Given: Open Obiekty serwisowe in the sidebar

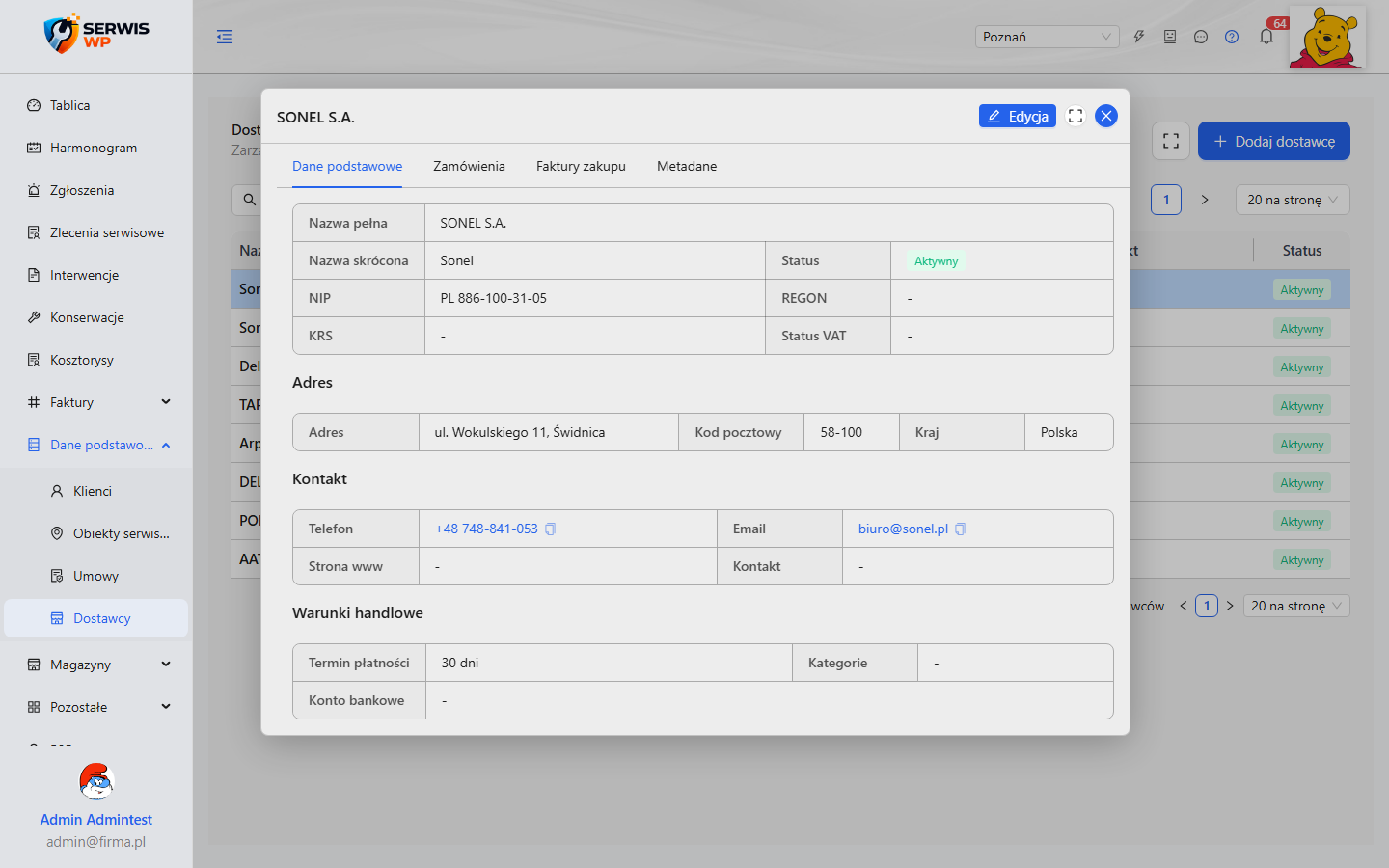Looking at the screenshot, I should point(96,533).
